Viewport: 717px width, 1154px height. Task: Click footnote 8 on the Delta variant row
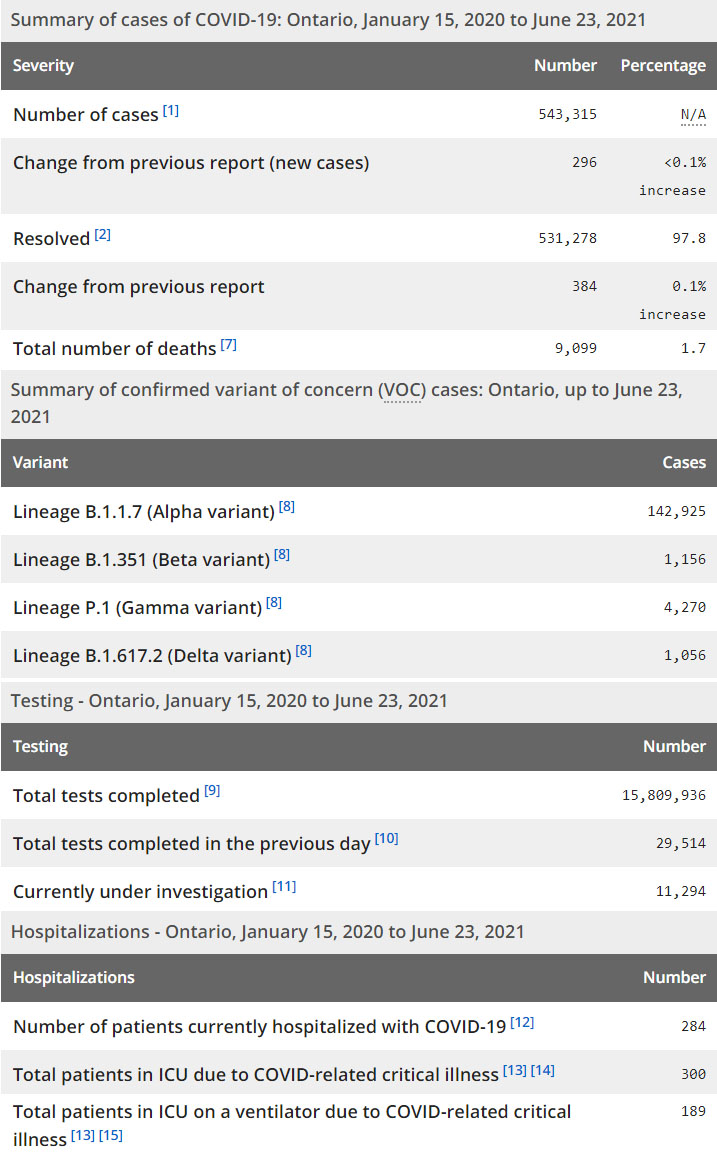(304, 651)
